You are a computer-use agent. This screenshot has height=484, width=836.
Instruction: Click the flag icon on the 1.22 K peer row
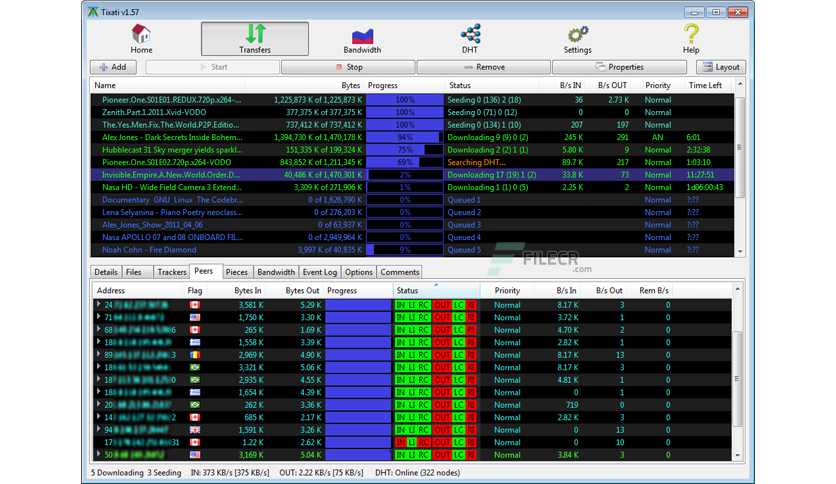click(195, 442)
